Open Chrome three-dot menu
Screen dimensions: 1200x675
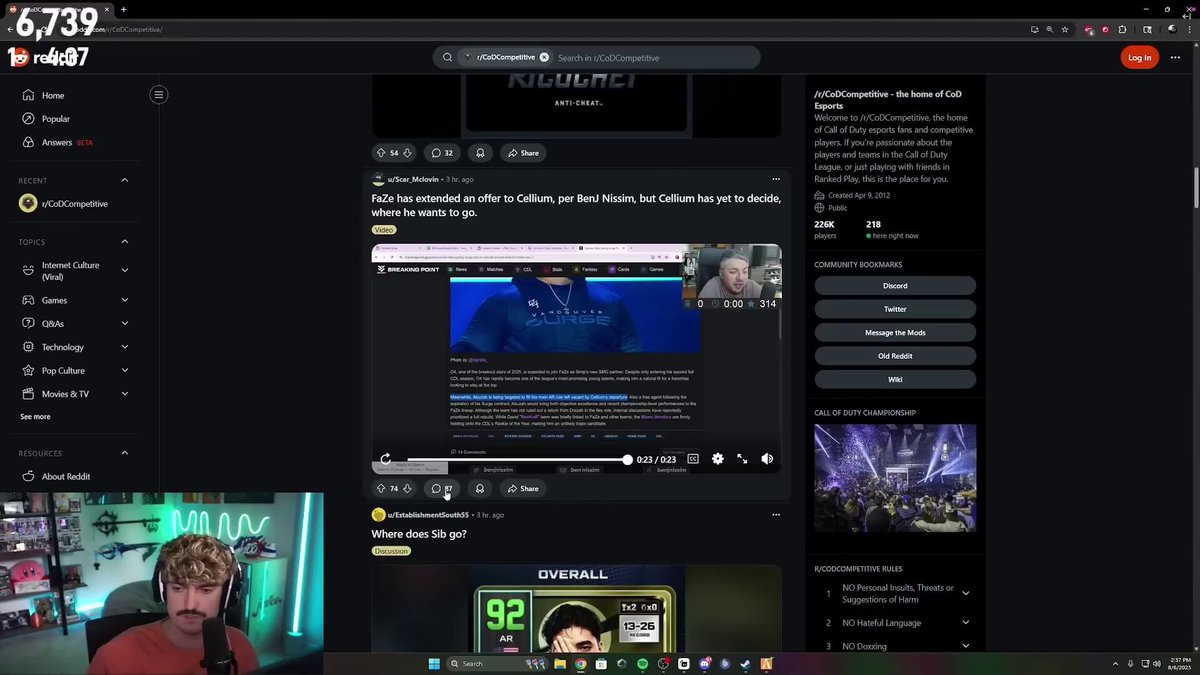(x=1187, y=30)
